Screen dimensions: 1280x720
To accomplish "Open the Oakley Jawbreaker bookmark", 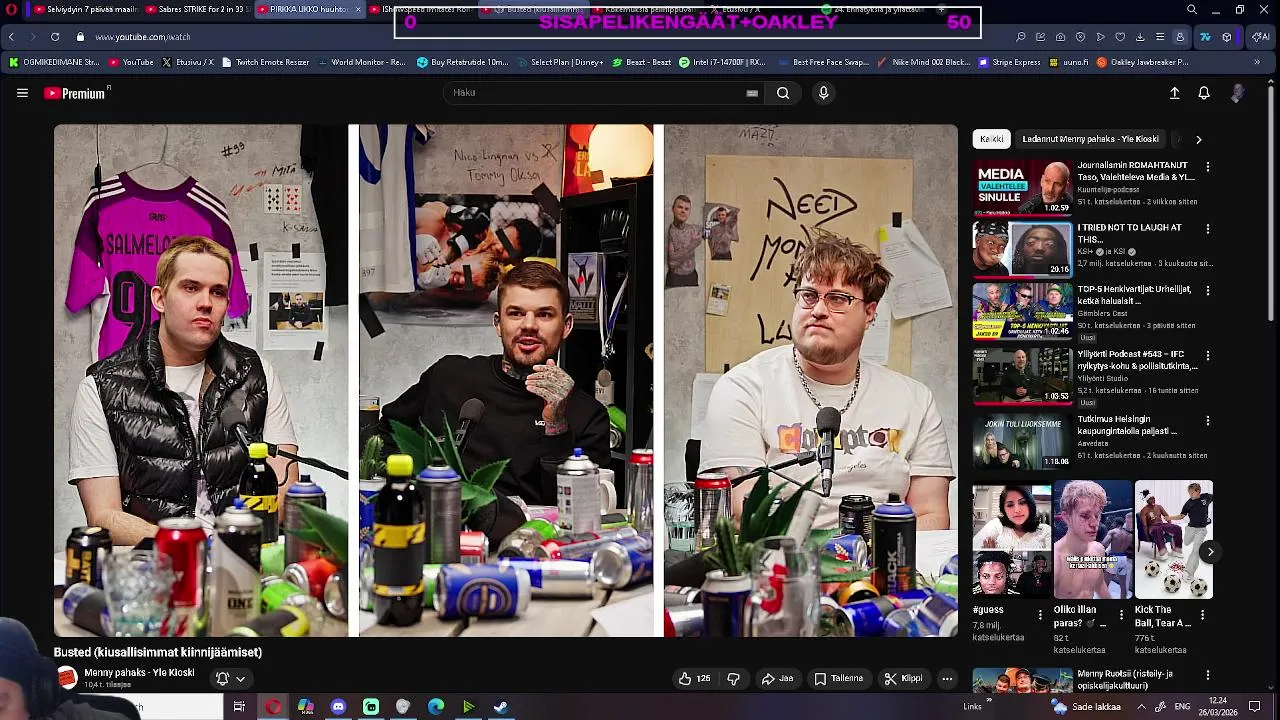I will tap(1143, 62).
